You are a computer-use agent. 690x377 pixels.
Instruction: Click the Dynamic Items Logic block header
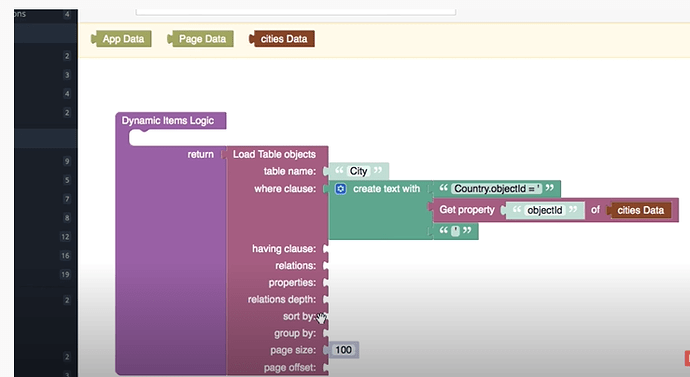(171, 121)
